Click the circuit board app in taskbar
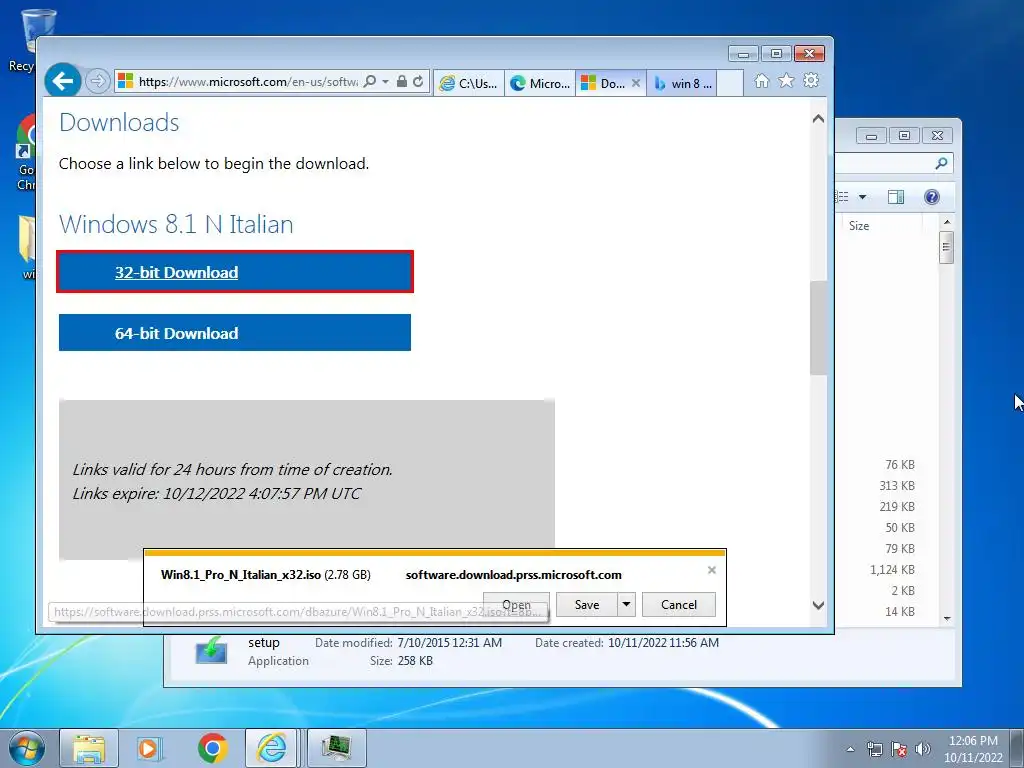The width and height of the screenshot is (1024, 768). [x=336, y=748]
